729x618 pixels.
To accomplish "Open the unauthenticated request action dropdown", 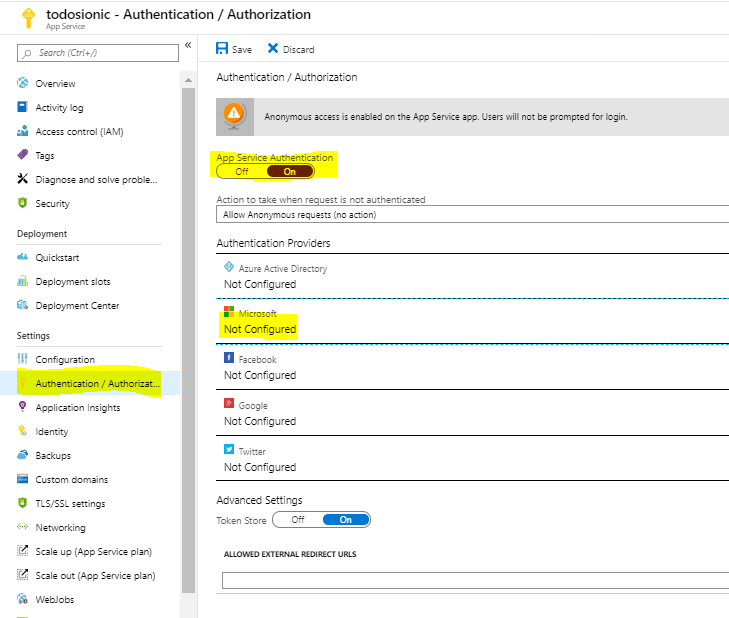I will tap(472, 215).
